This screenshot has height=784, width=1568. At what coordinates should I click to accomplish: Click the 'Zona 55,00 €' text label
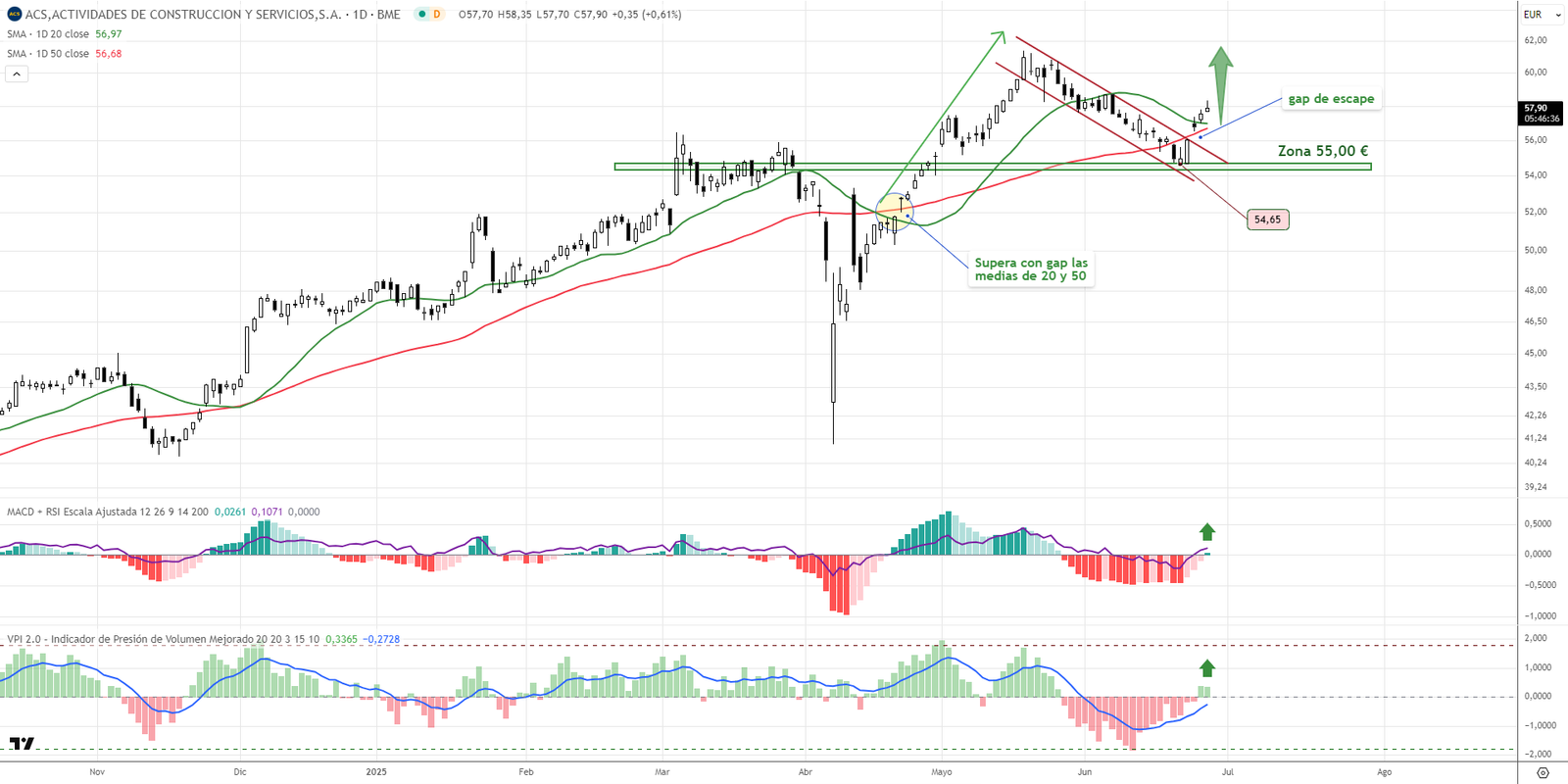click(1323, 151)
